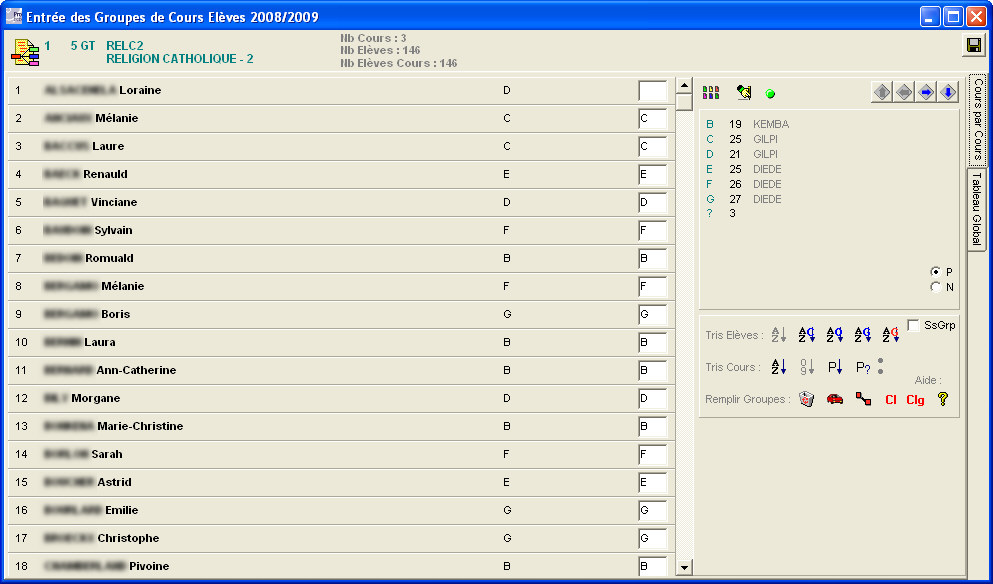
Task: Click the flashlight search icon
Action: pos(744,92)
